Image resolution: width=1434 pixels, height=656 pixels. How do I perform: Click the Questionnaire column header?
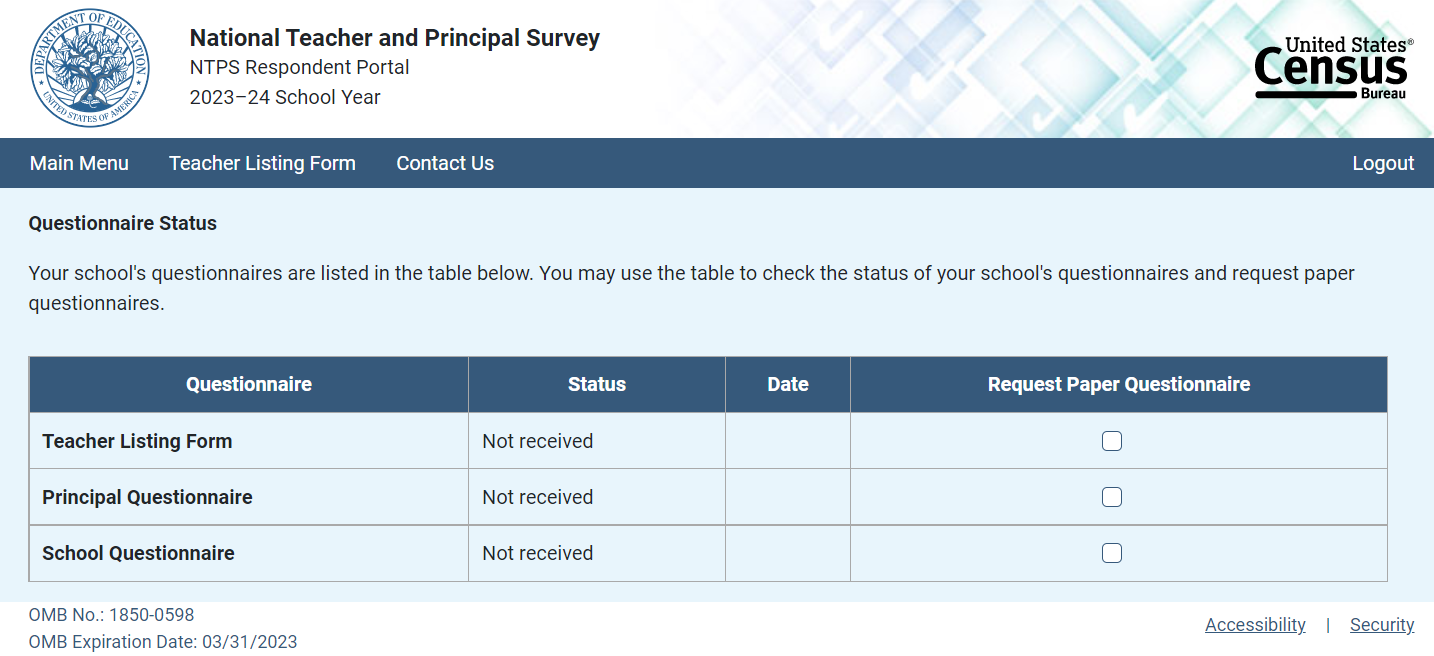(x=249, y=385)
